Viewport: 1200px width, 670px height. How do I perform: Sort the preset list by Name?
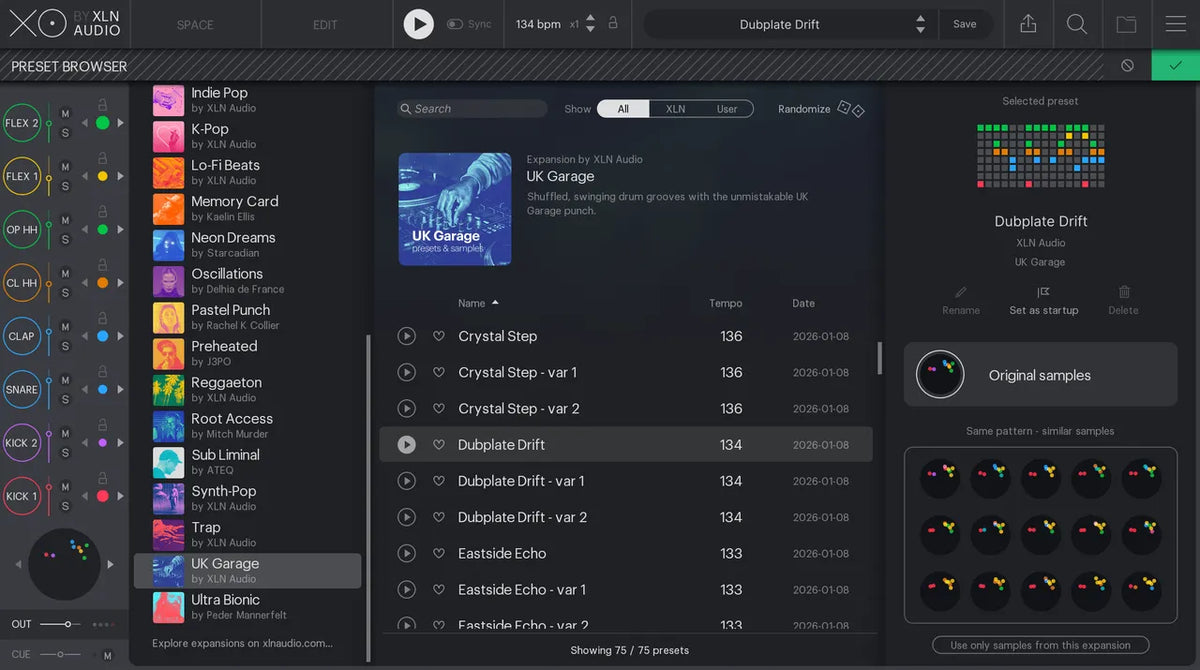(x=472, y=303)
